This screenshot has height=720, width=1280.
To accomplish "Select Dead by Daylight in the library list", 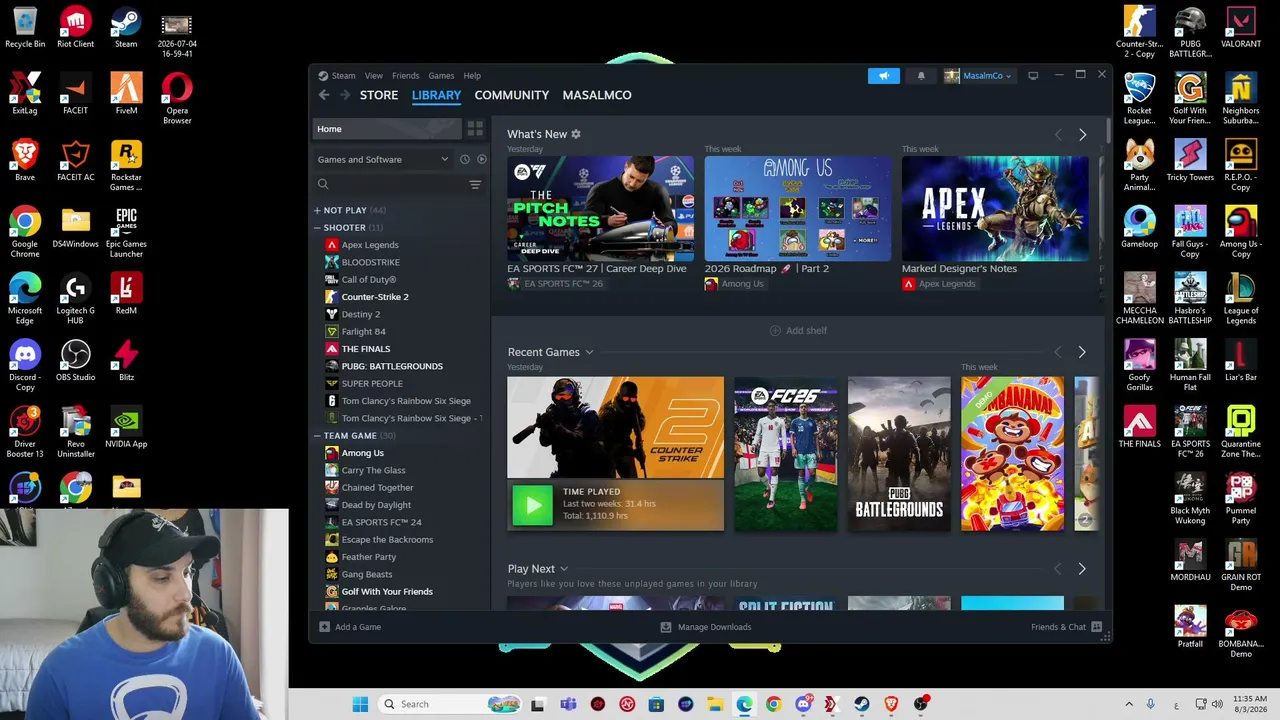I will coord(376,505).
